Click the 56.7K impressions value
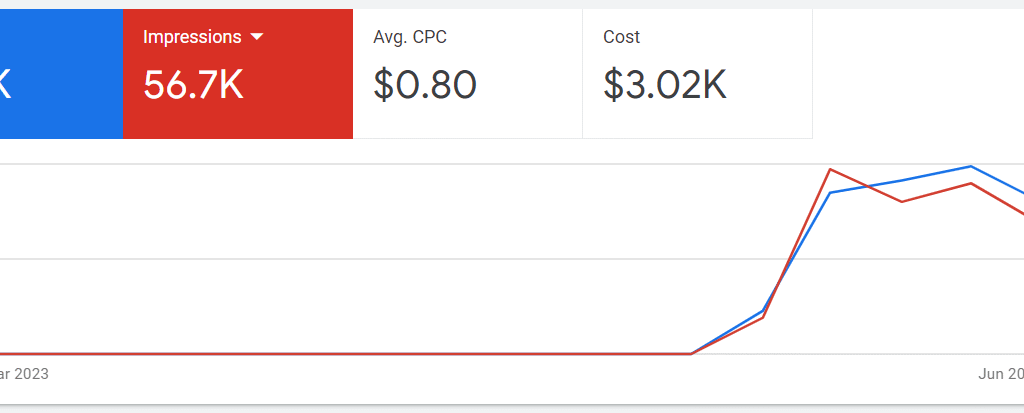1024x413 pixels. 193,86
